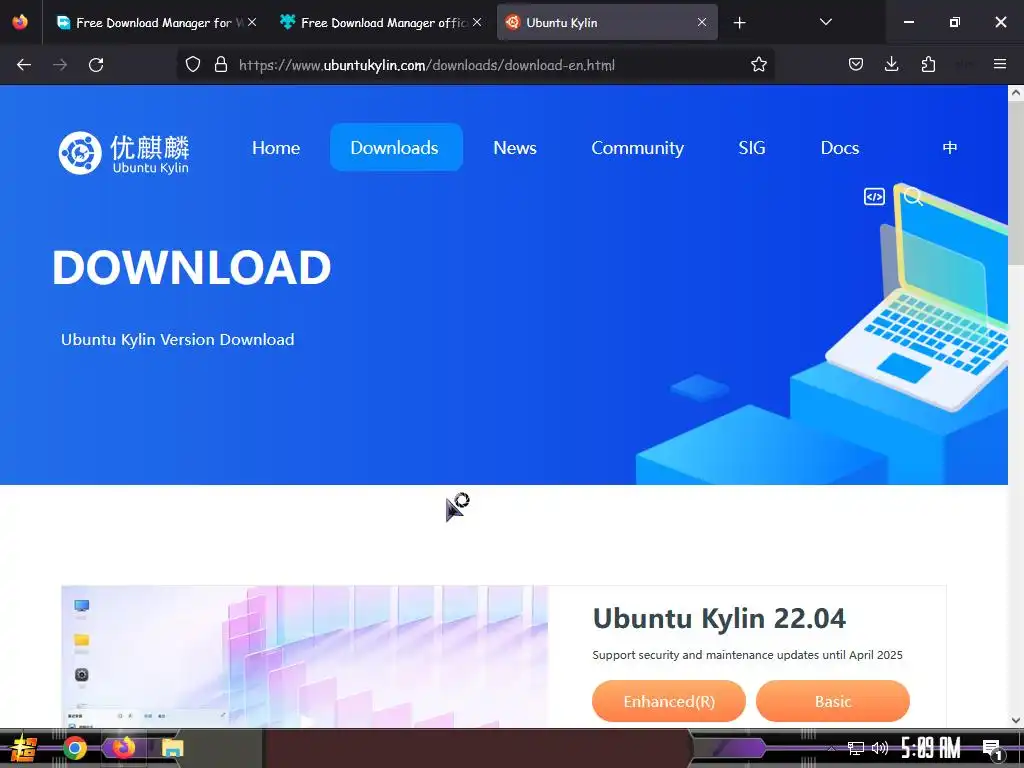Download the Enhanced(R) edition

(669, 701)
